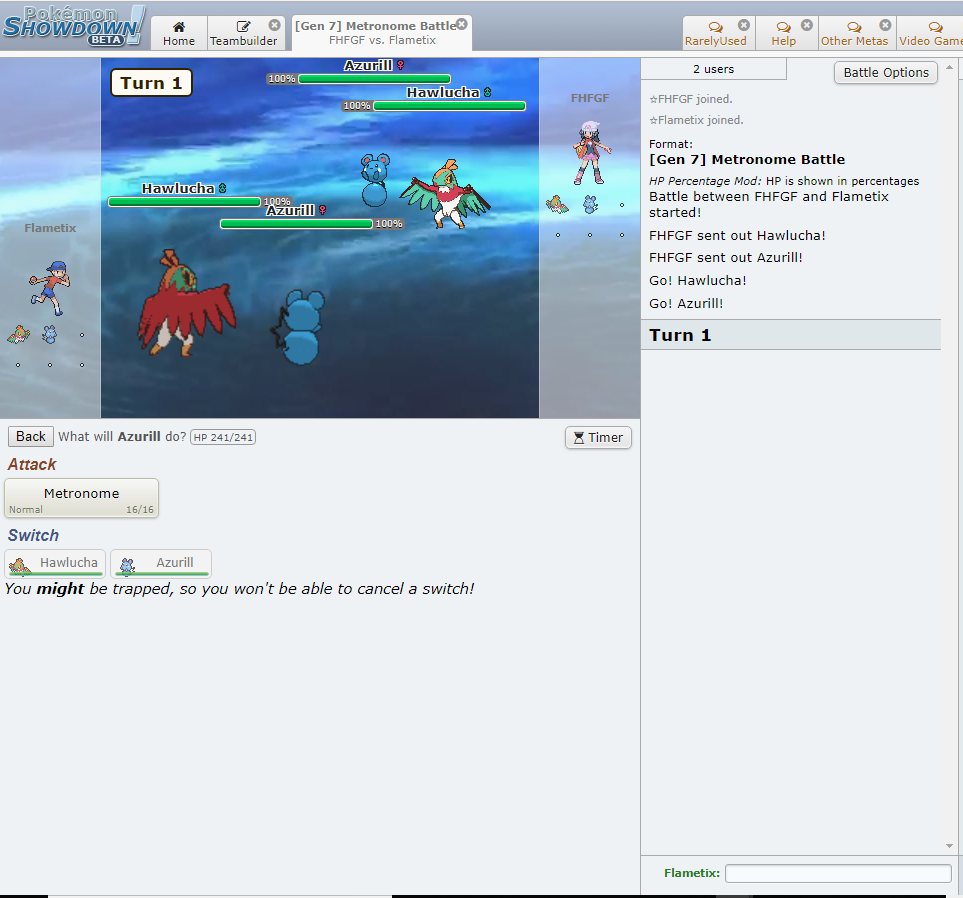Click the HP 241/241 label
The height and width of the screenshot is (898, 963).
click(223, 437)
